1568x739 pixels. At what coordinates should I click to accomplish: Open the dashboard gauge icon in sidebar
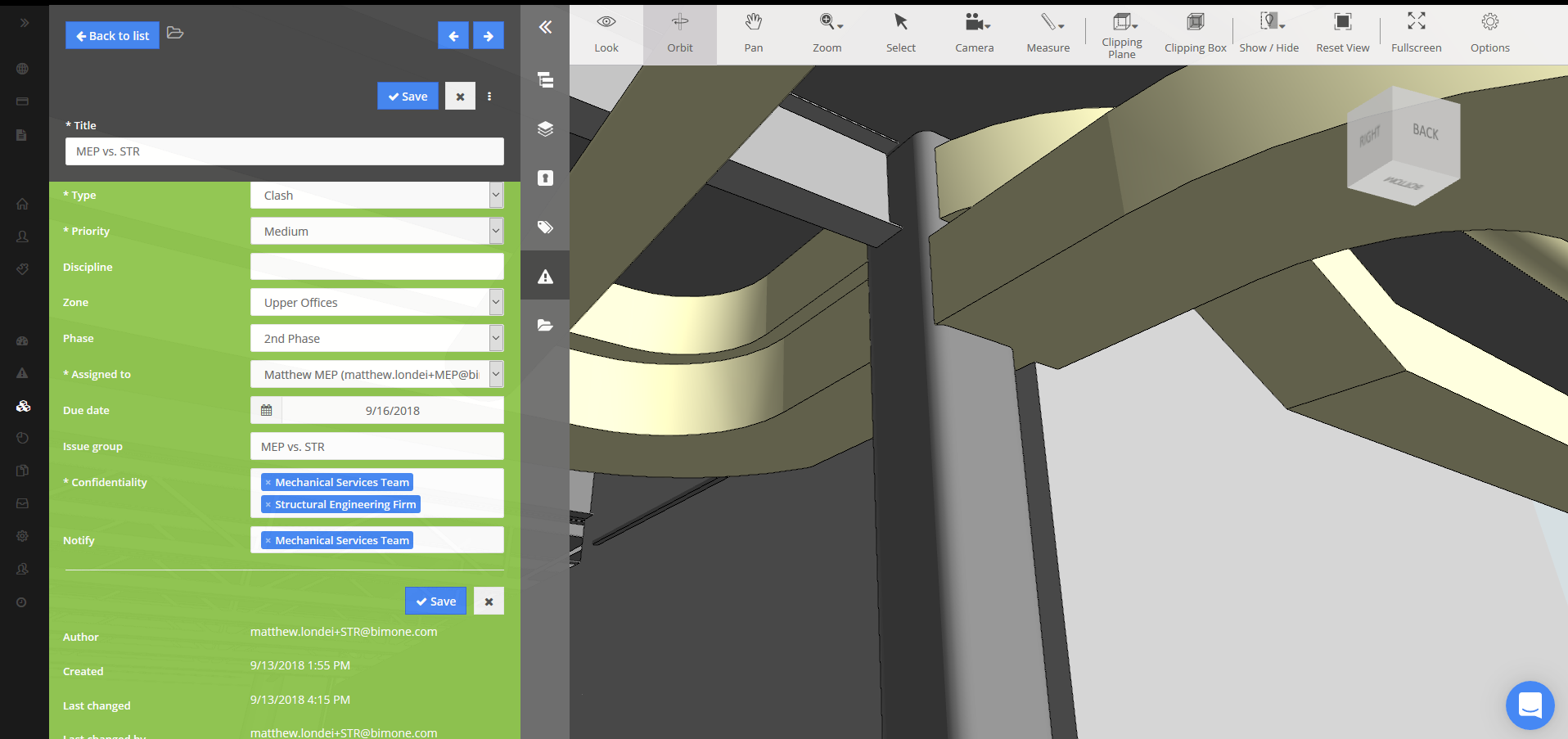[x=22, y=340]
